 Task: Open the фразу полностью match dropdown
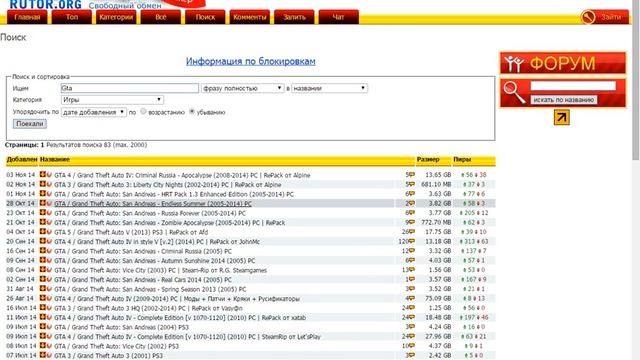(x=242, y=88)
